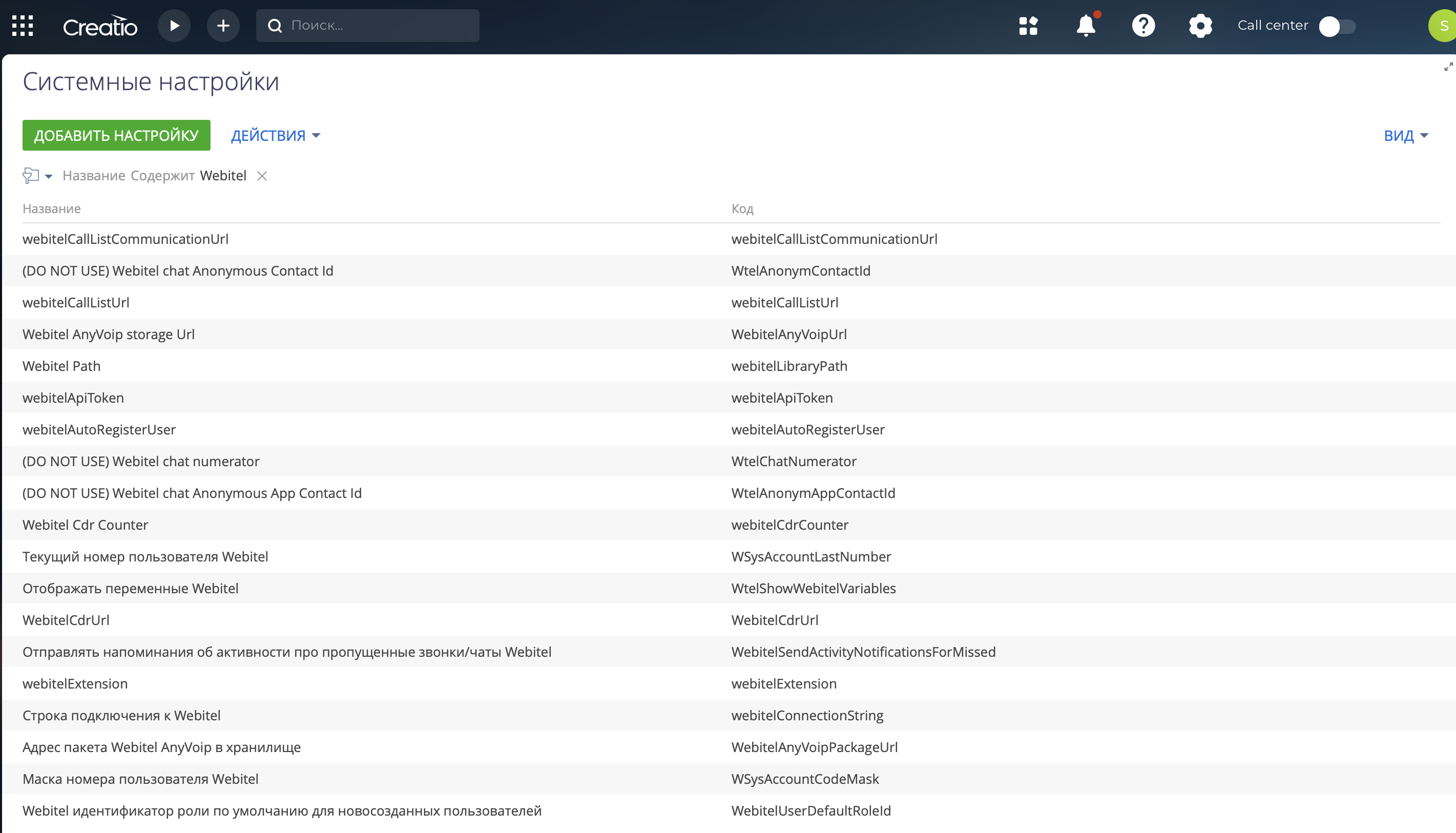Click the Название filter field label
1456x833 pixels.
point(94,176)
